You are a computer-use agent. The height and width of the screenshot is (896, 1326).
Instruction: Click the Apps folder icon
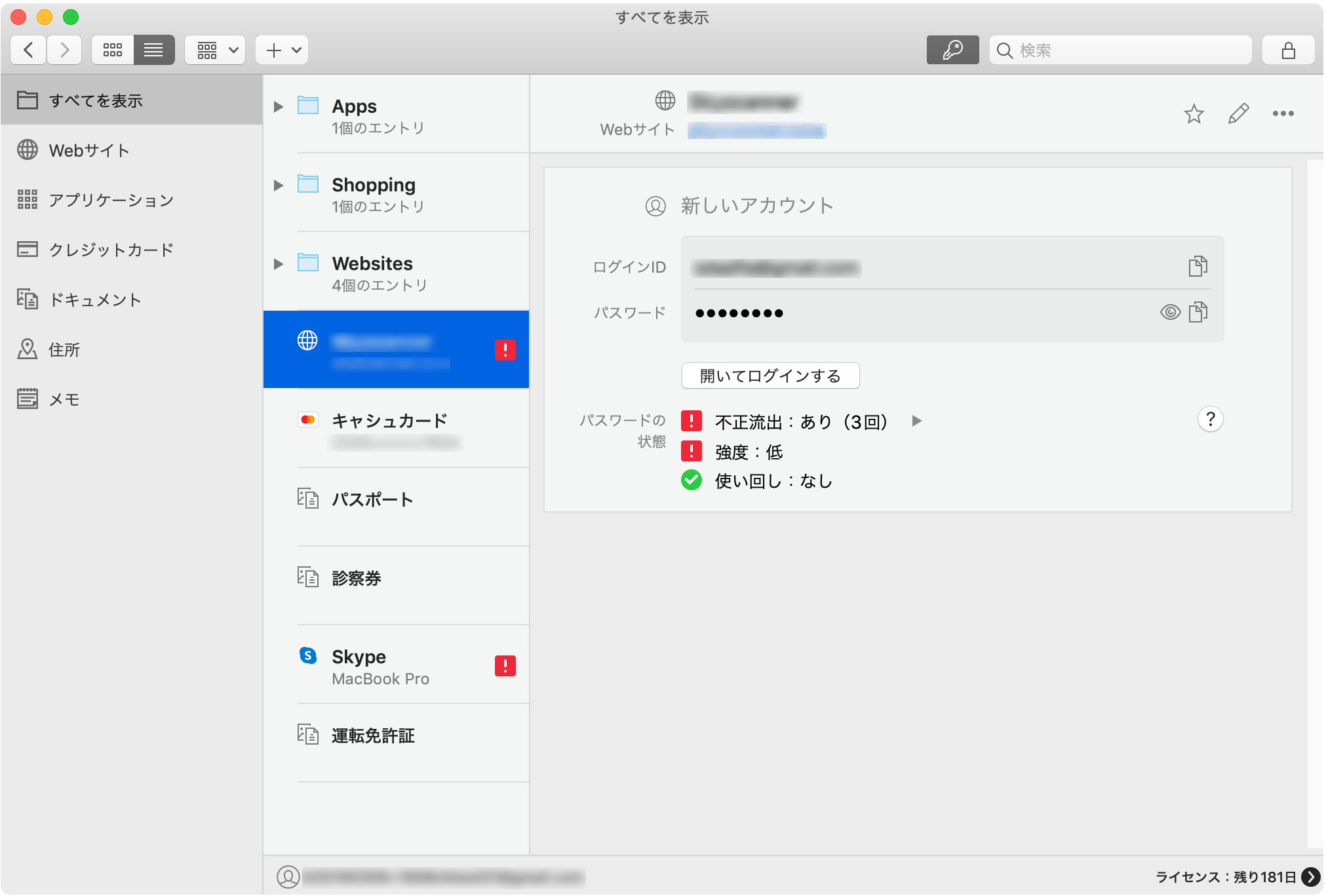pos(308,105)
